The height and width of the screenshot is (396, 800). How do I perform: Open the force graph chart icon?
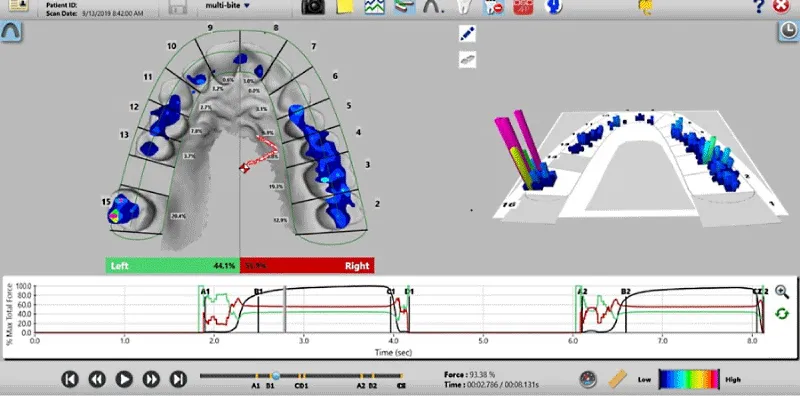tap(374, 6)
